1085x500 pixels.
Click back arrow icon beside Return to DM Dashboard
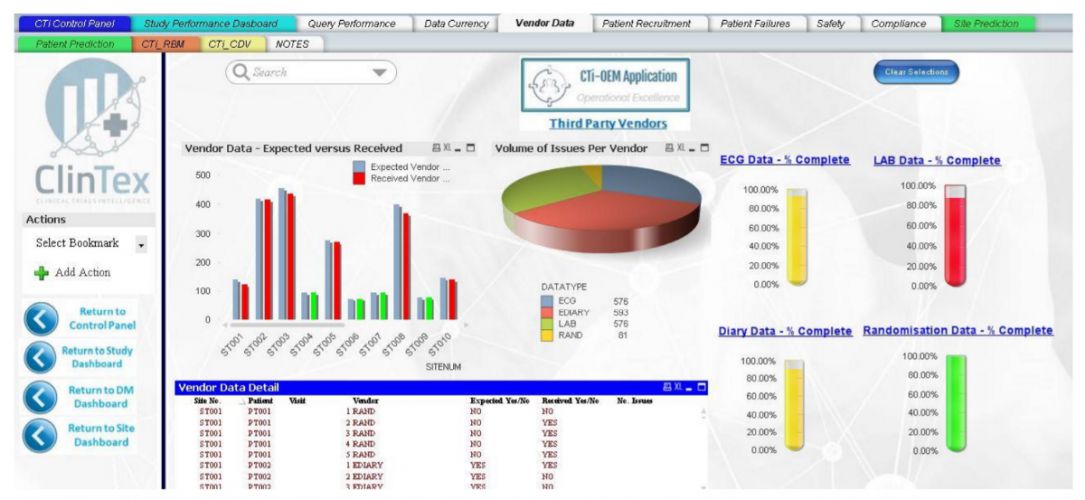pos(41,397)
